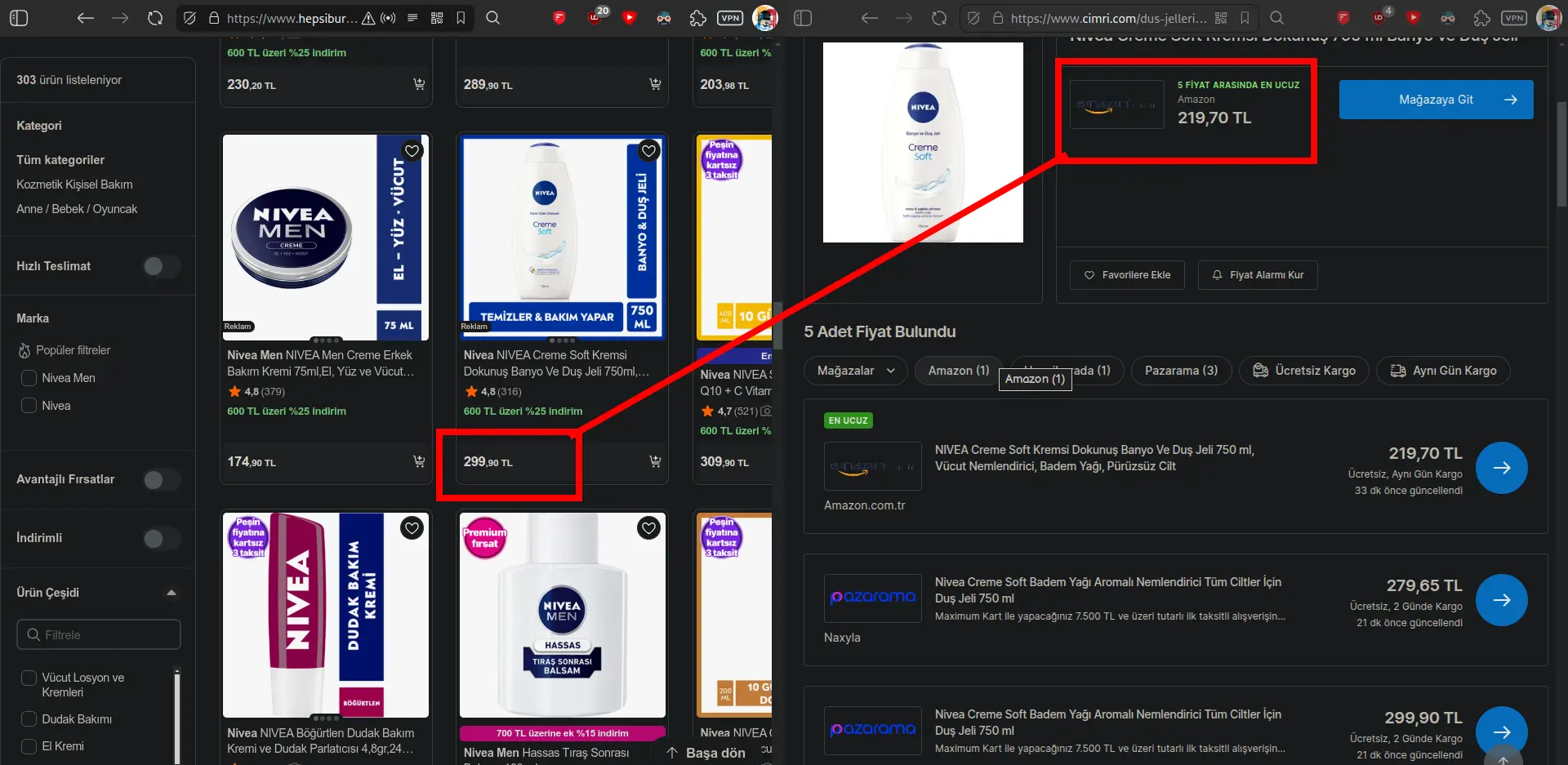Apply the Aynı Gün Kargo filter chip

coord(1443,371)
